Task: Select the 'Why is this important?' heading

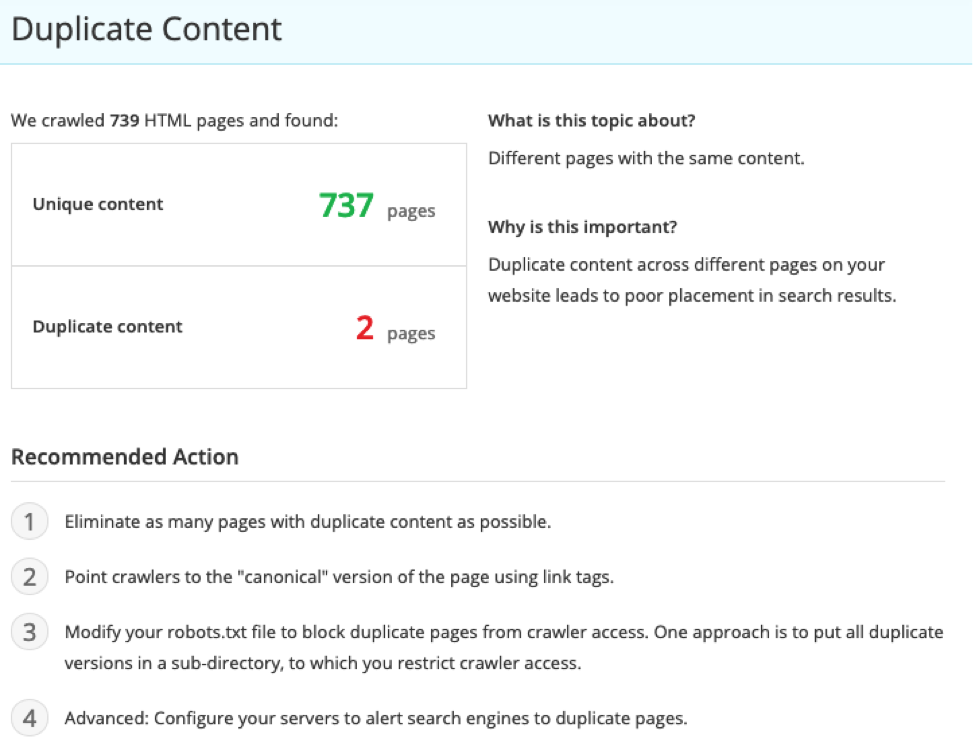Action: tap(583, 227)
